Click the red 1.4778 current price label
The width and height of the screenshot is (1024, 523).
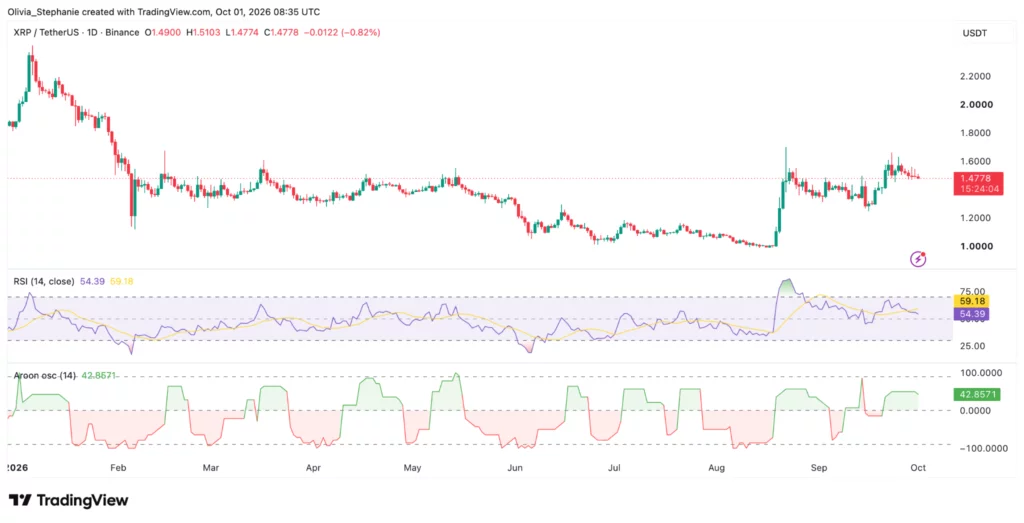point(976,183)
